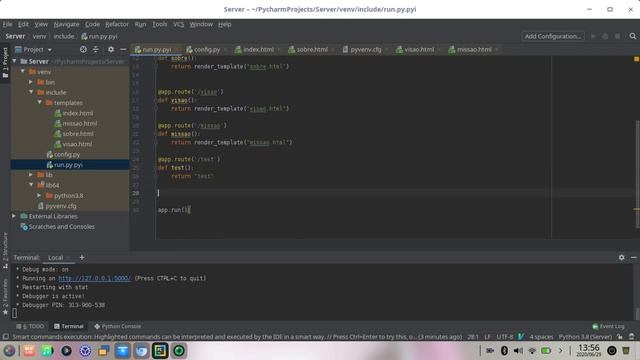640x360 pixels.
Task: Click the Wi-Fi icon in system tray
Action: (x=532, y=351)
